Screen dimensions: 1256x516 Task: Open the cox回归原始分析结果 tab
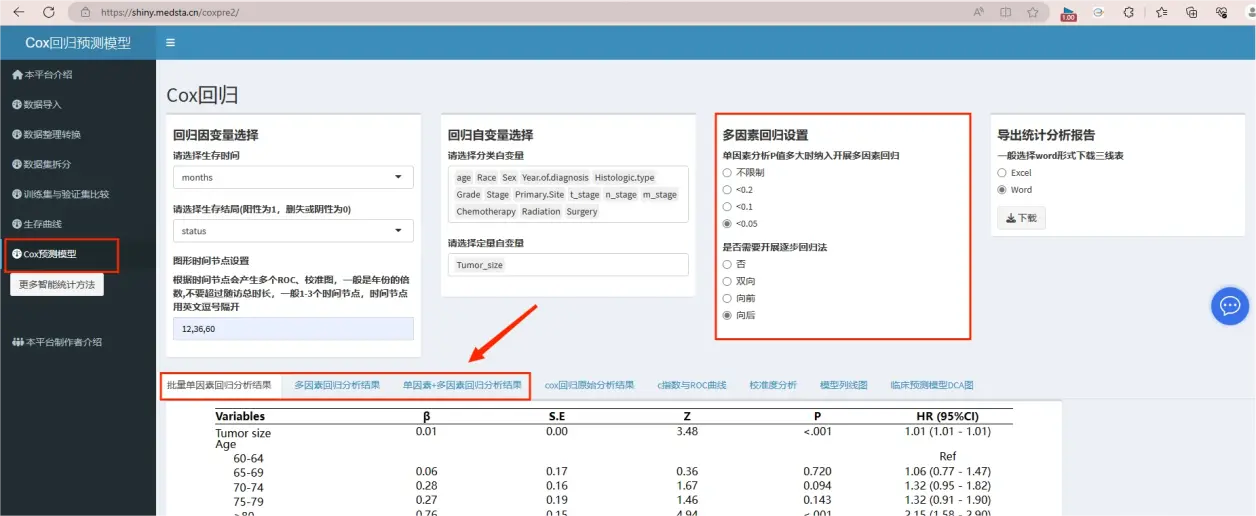589,385
